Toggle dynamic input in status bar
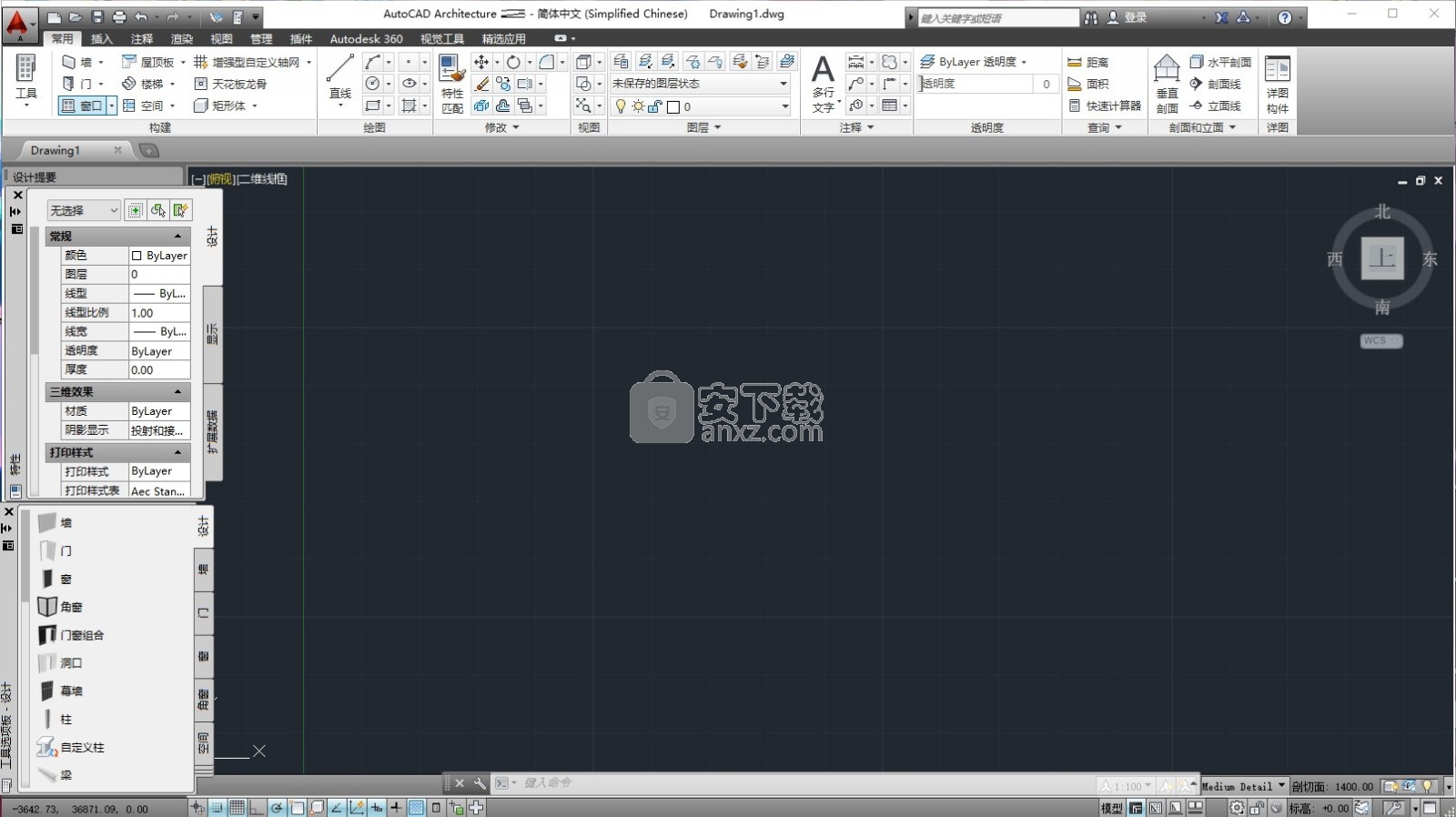Screen dimensions: 1456x817 point(377,808)
